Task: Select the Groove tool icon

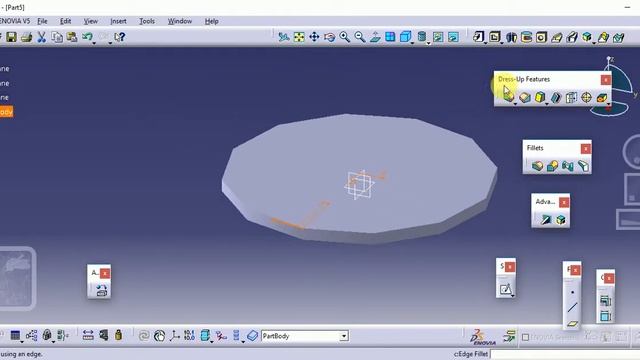Action: tap(527, 37)
